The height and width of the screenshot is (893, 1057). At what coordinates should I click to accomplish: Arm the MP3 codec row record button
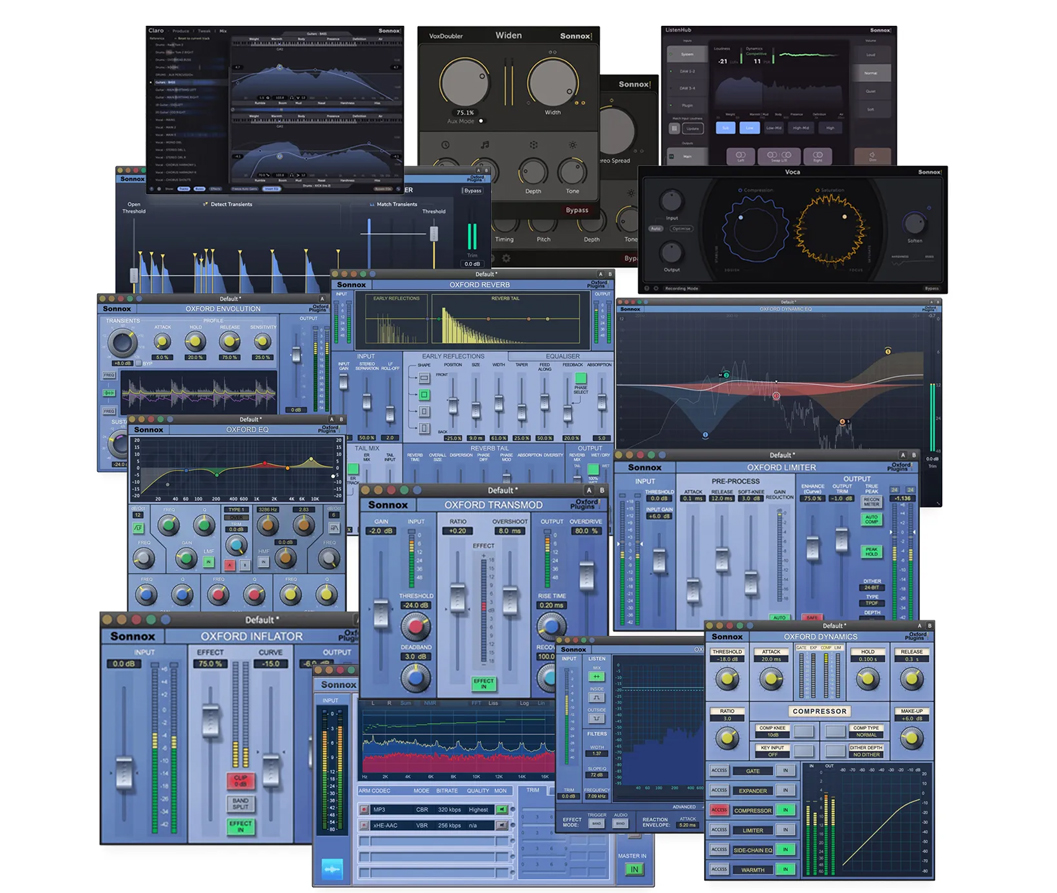[x=364, y=809]
